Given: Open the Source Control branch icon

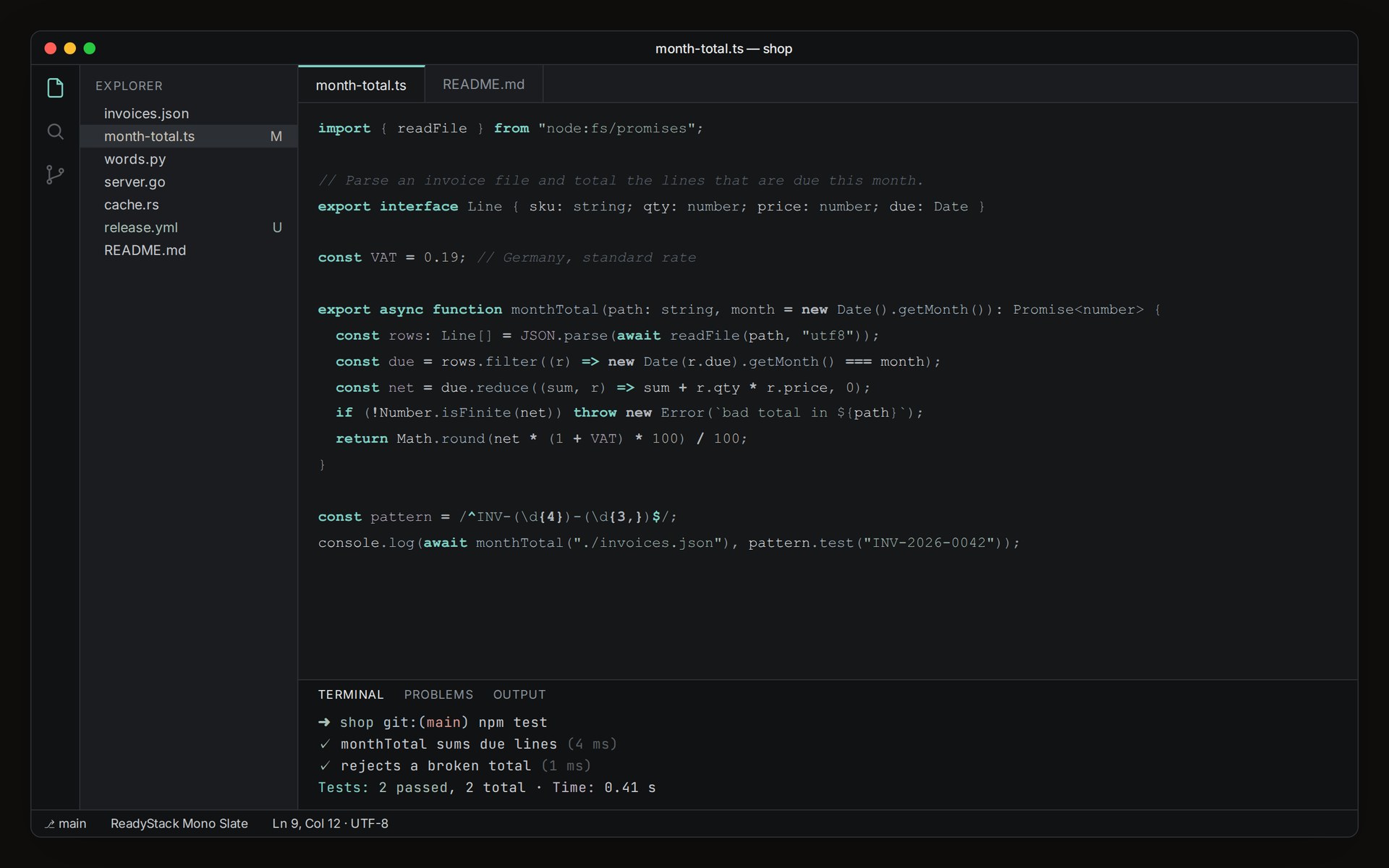Looking at the screenshot, I should pyautogui.click(x=55, y=174).
